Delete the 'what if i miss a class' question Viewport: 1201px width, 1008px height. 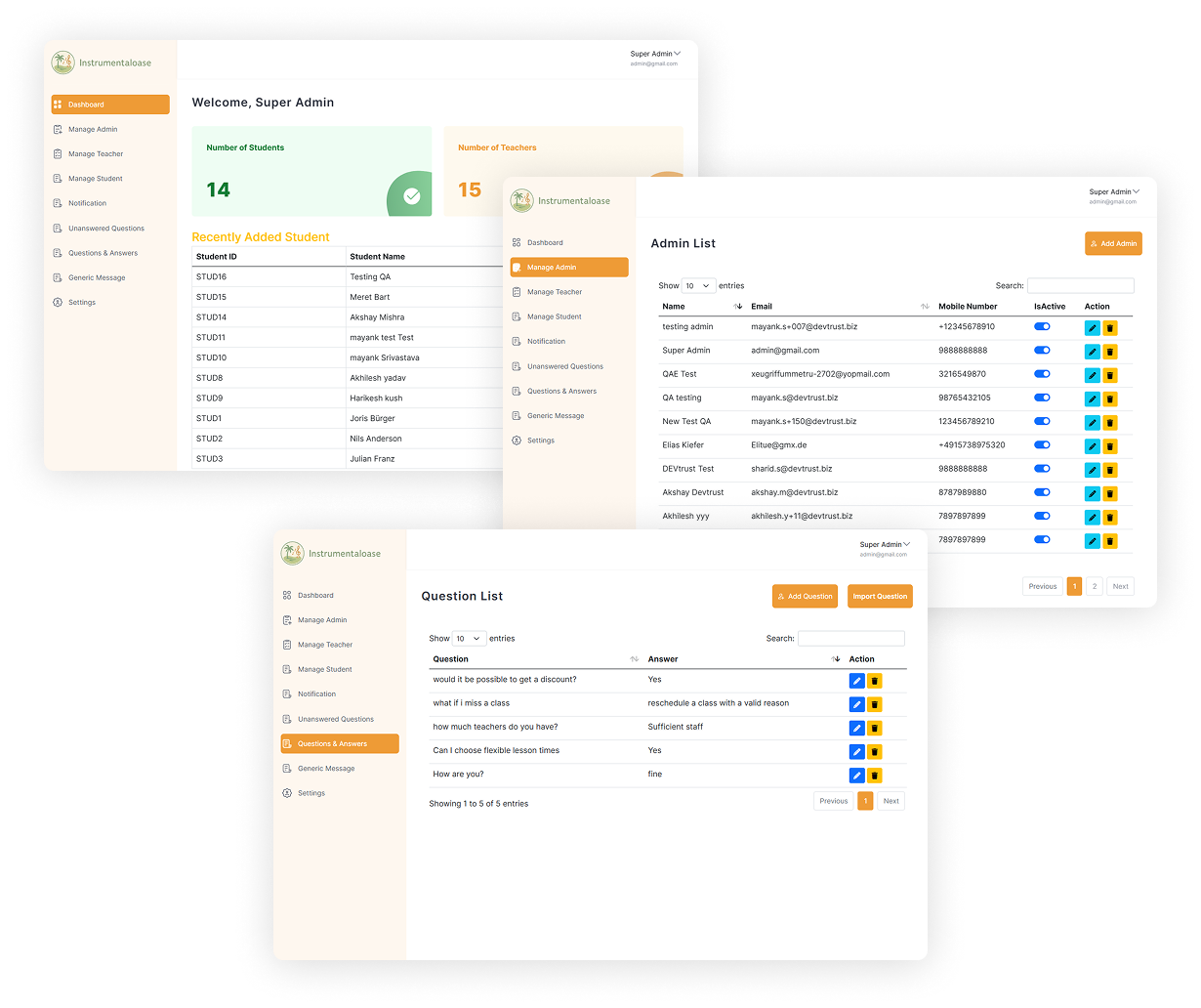click(x=875, y=704)
